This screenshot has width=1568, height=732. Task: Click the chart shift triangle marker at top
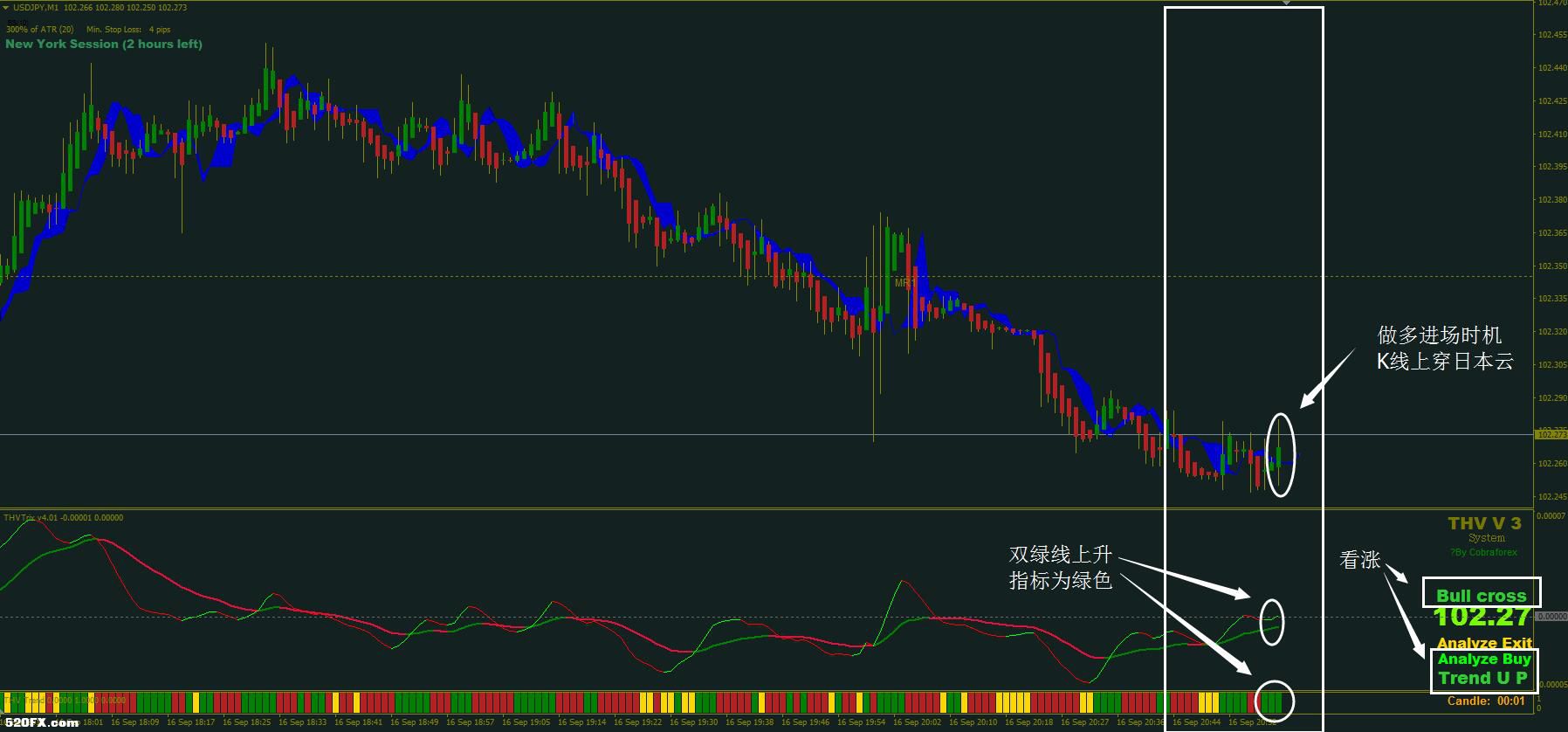[1285, 3]
